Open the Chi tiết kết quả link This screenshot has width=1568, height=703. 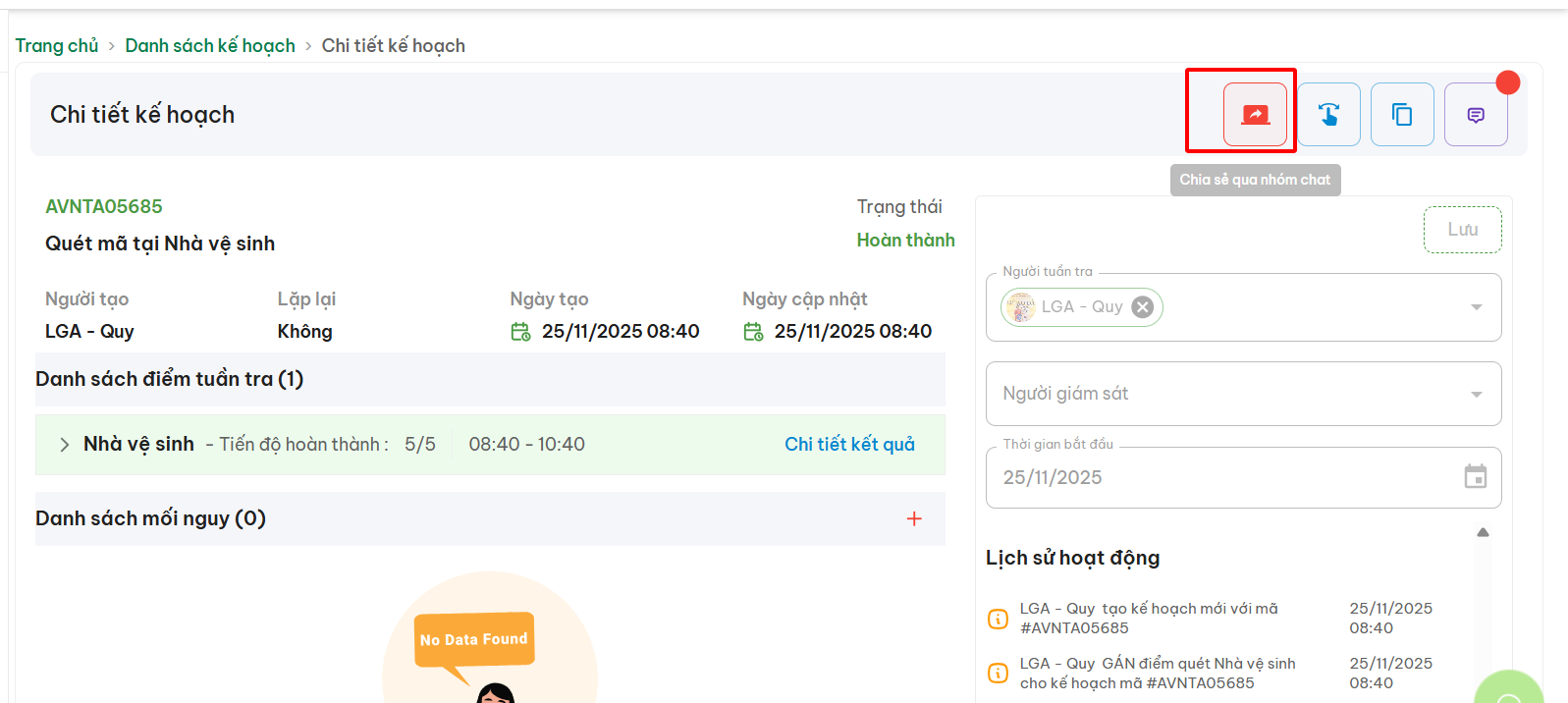coord(849,445)
